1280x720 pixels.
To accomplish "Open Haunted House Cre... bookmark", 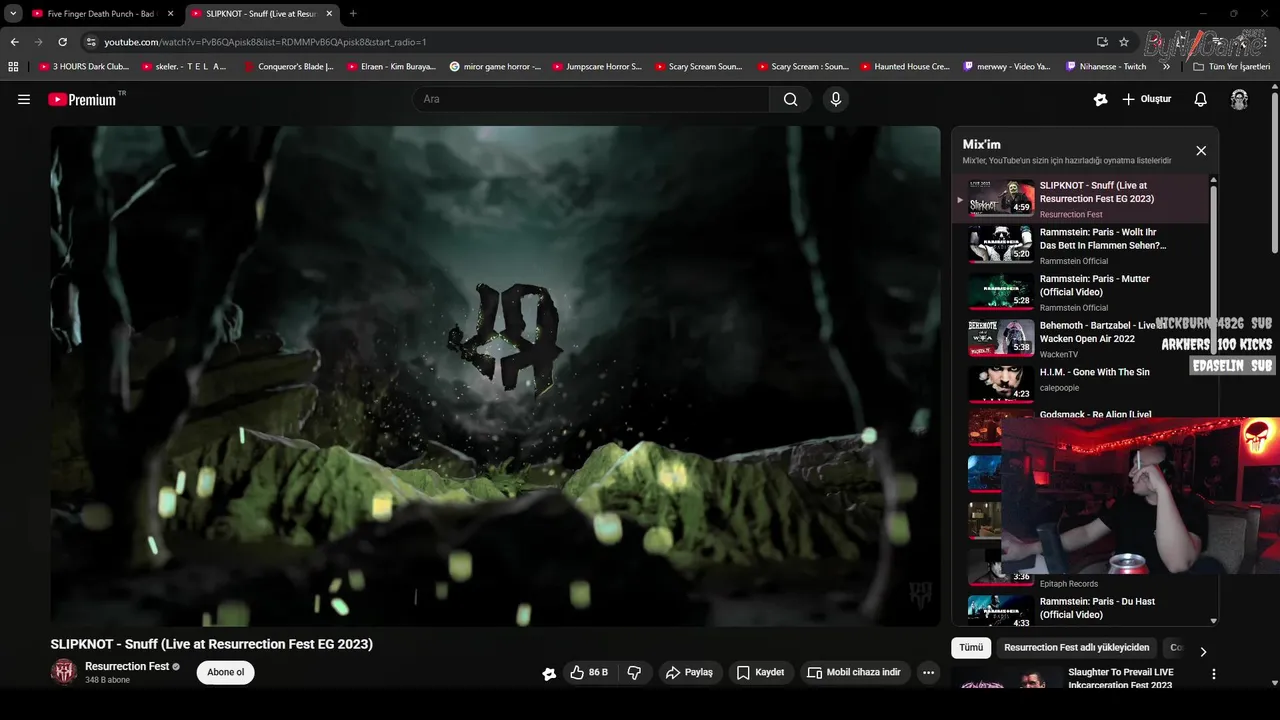I will pyautogui.click(x=905, y=67).
